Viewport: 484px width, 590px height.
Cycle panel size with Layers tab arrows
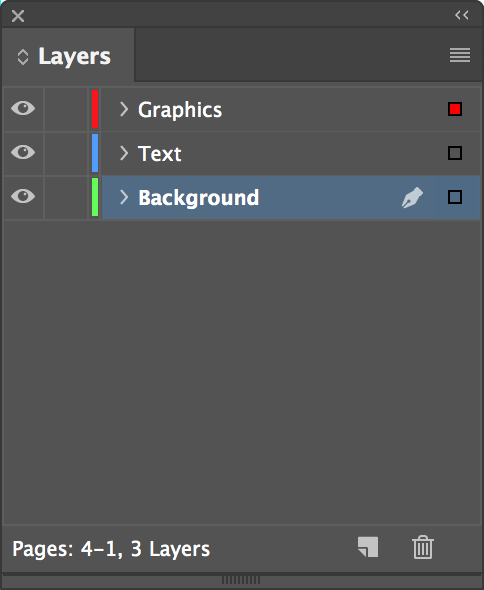[23, 57]
